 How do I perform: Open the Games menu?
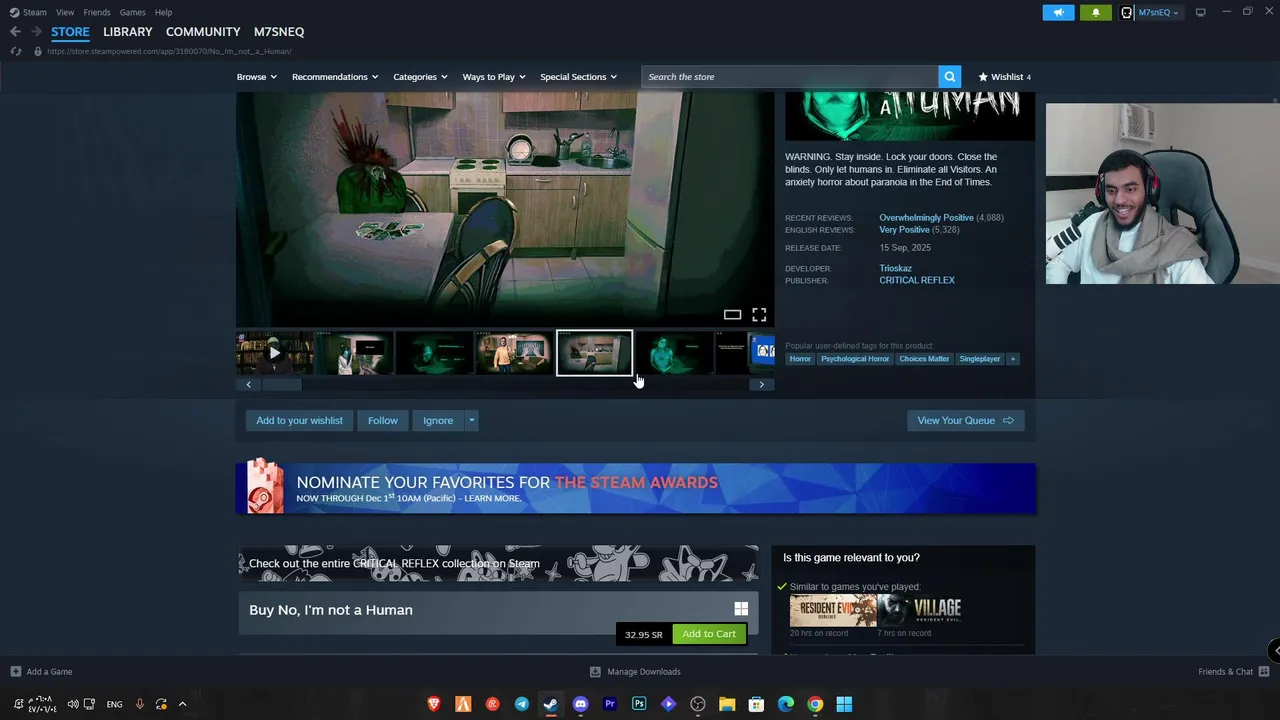click(132, 12)
